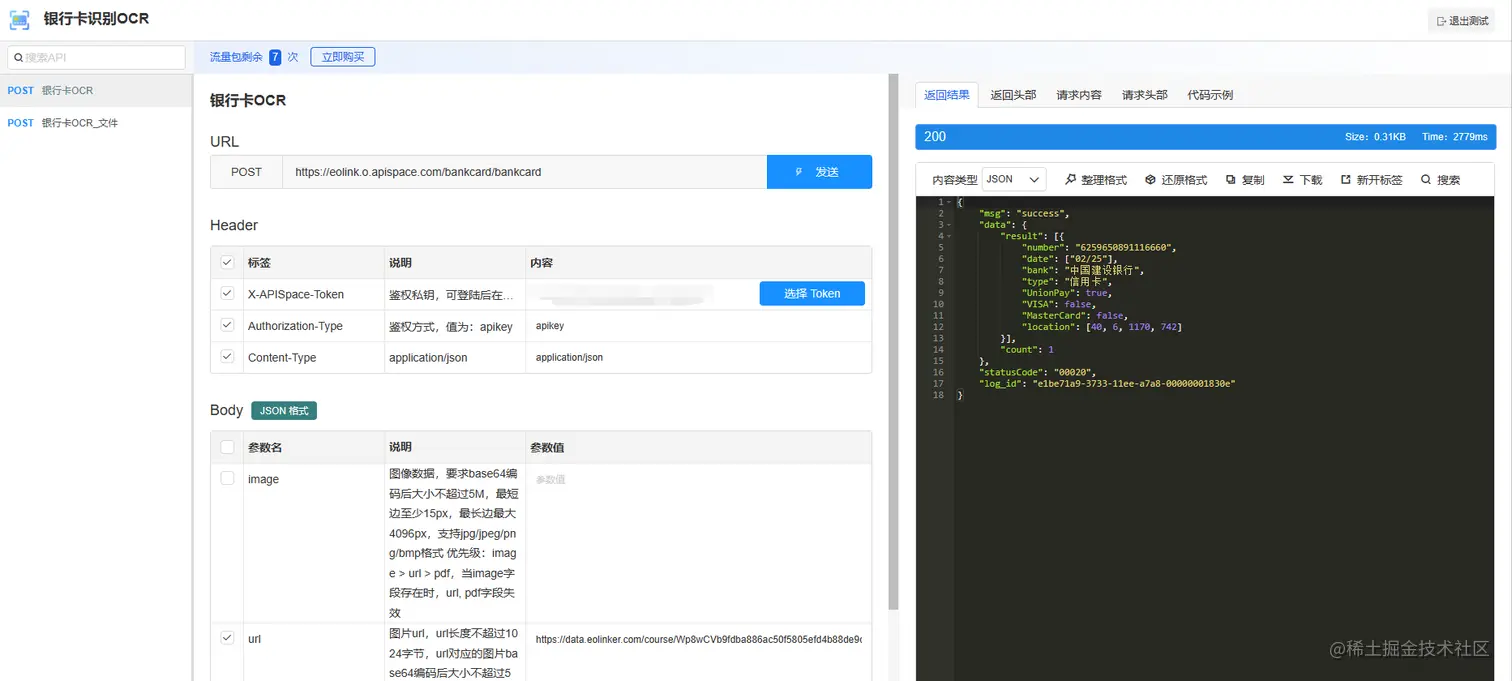
Task: Click the 7 remaining quota badge
Action: pyautogui.click(x=275, y=57)
